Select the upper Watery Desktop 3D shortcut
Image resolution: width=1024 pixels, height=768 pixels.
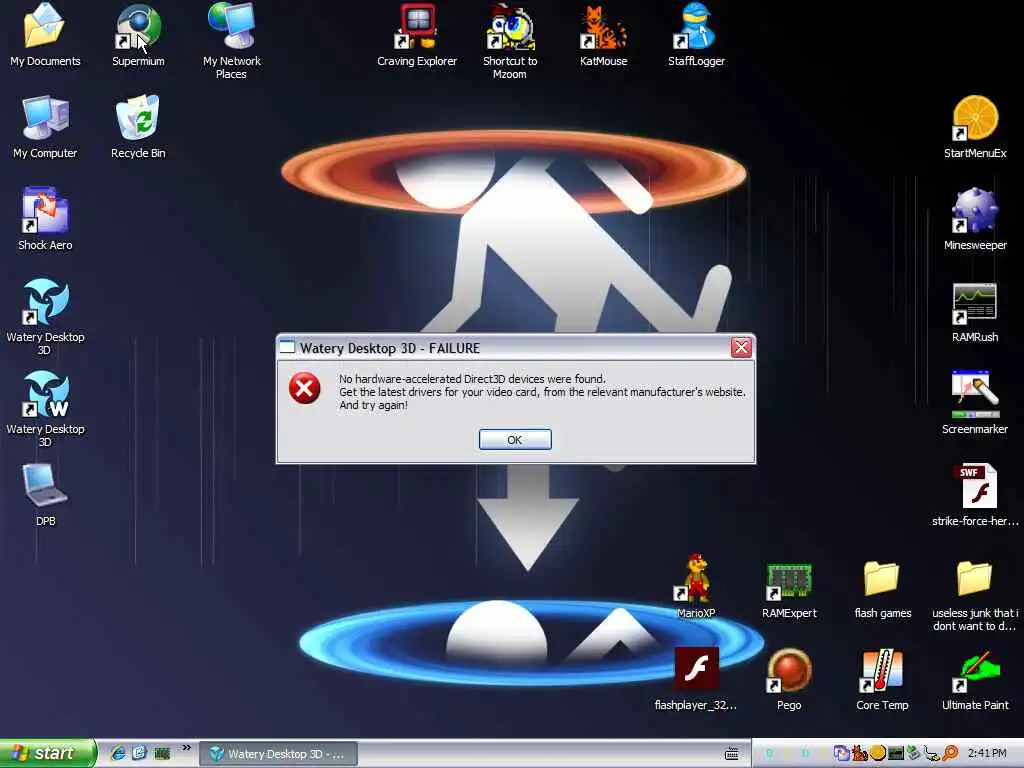[45, 317]
